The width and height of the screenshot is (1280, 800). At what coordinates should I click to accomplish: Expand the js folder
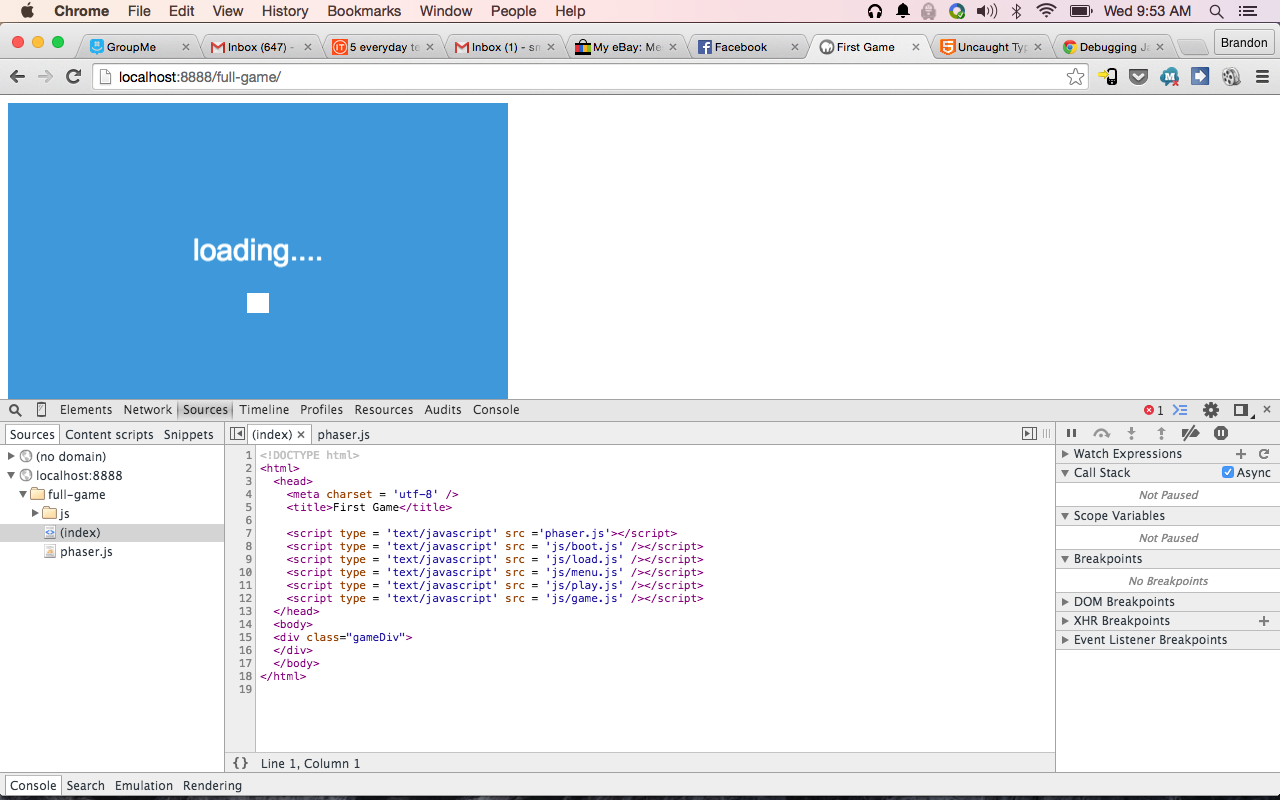tap(36, 513)
